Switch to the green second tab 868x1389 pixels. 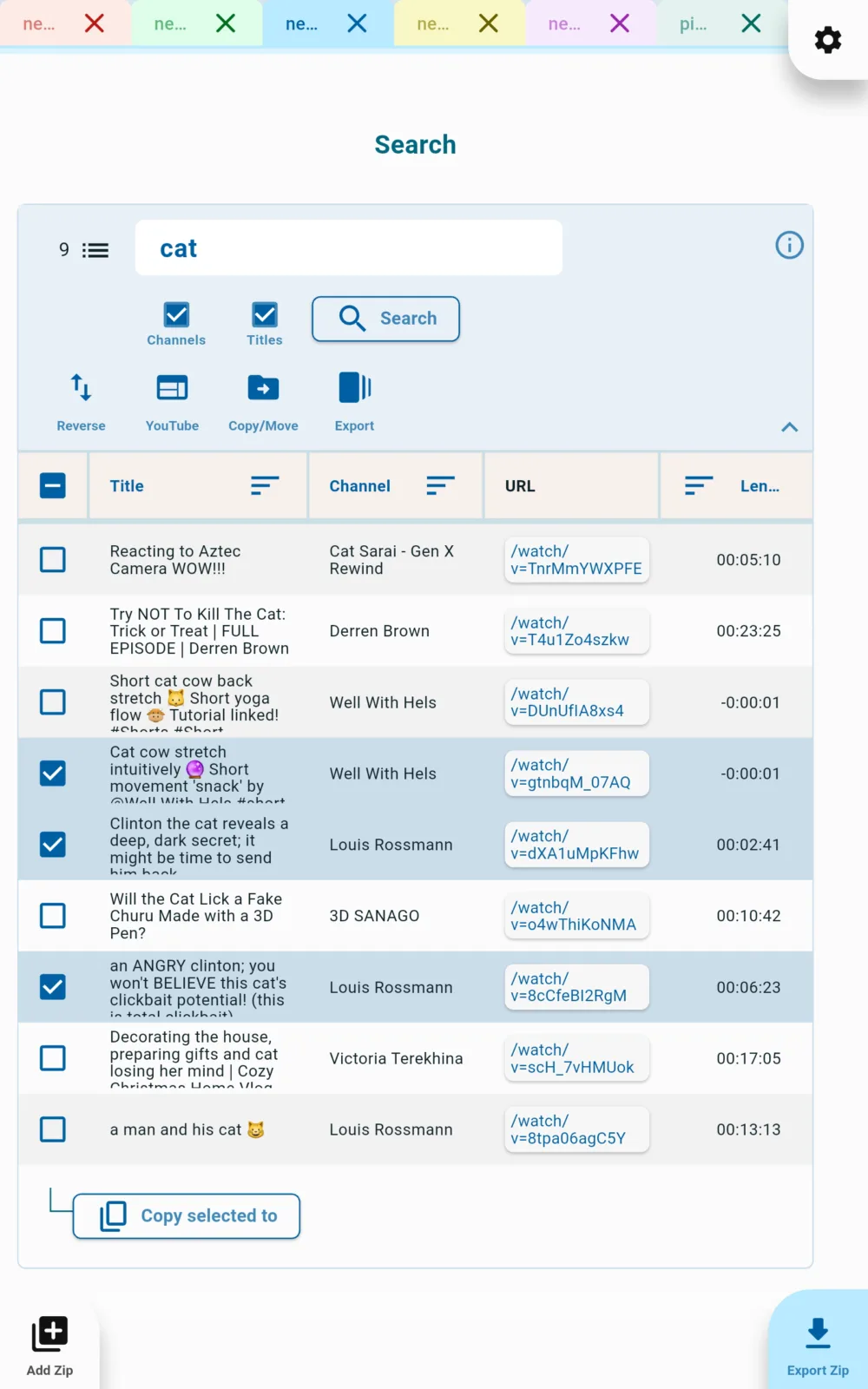coord(170,23)
